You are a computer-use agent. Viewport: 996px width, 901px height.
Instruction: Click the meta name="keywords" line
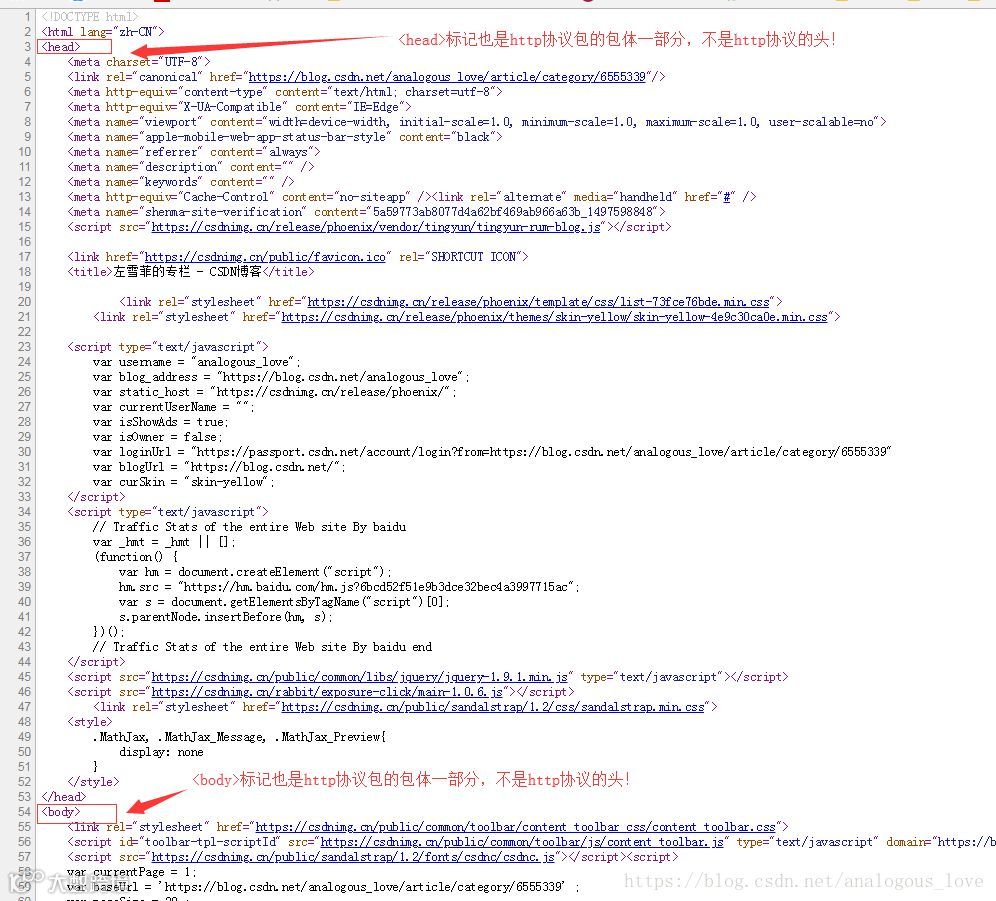(x=181, y=182)
